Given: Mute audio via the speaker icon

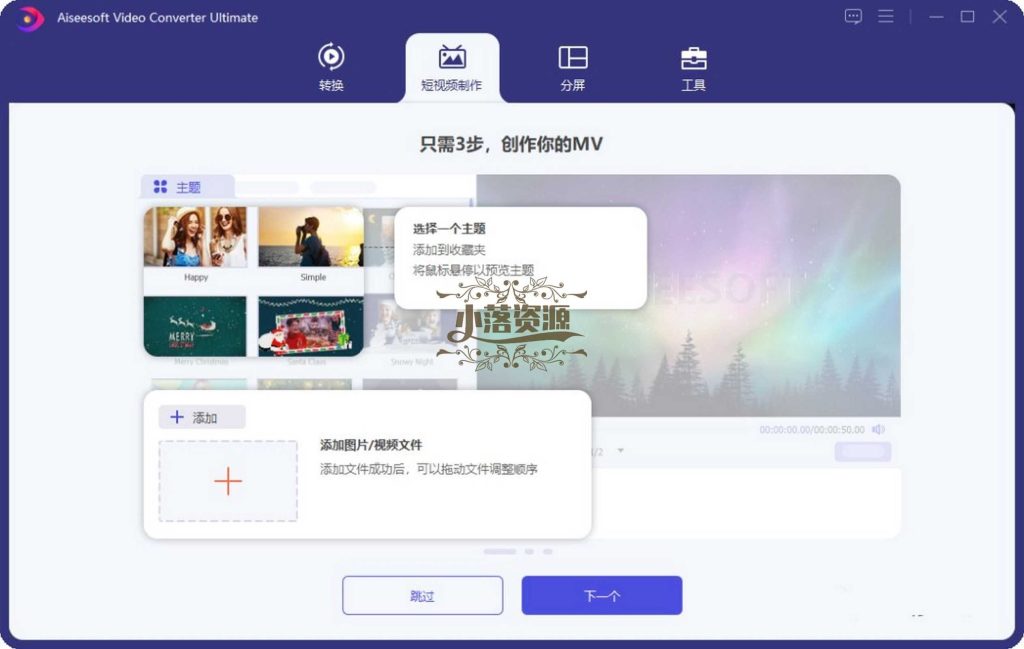Looking at the screenshot, I should tap(878, 429).
